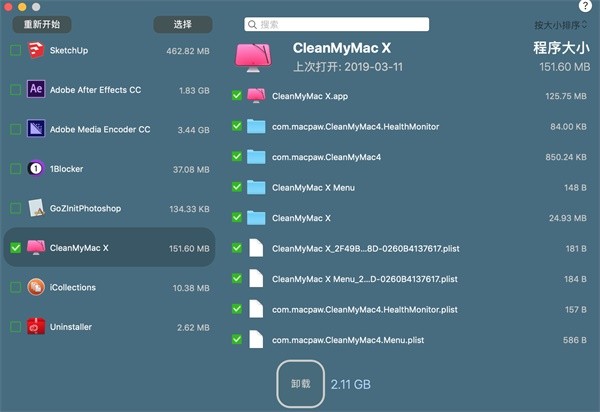Check the iCollections checkbox
Viewport: 600px width, 412px height.
pyautogui.click(x=15, y=287)
